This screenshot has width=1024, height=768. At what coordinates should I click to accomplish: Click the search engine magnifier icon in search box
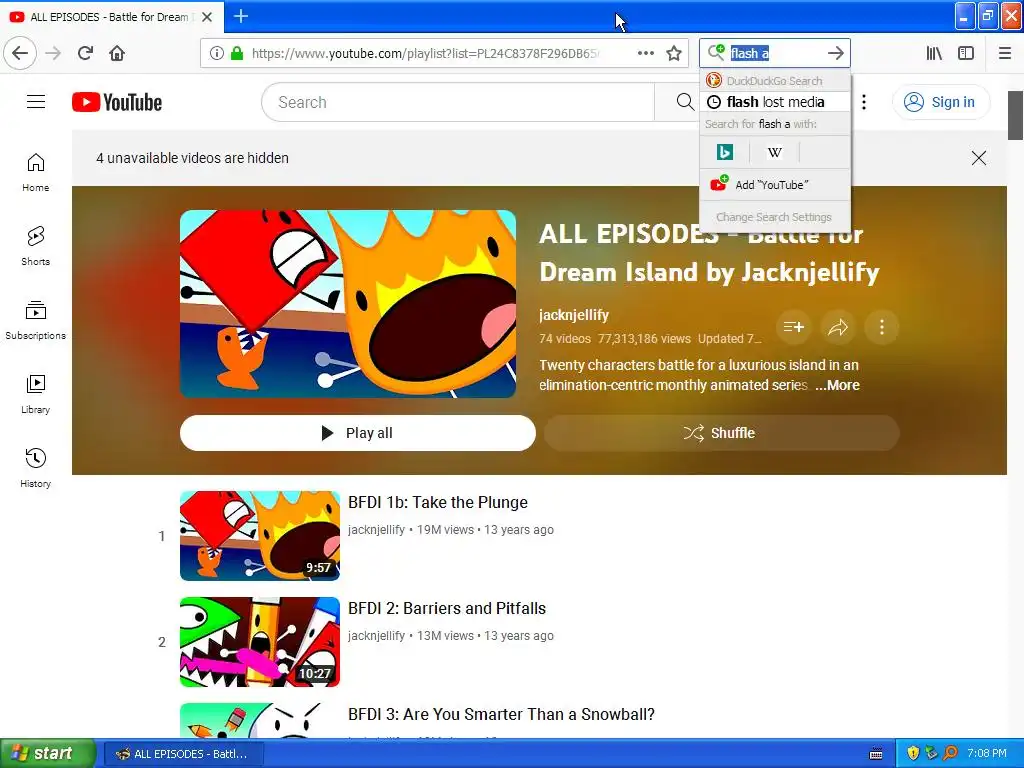point(716,52)
